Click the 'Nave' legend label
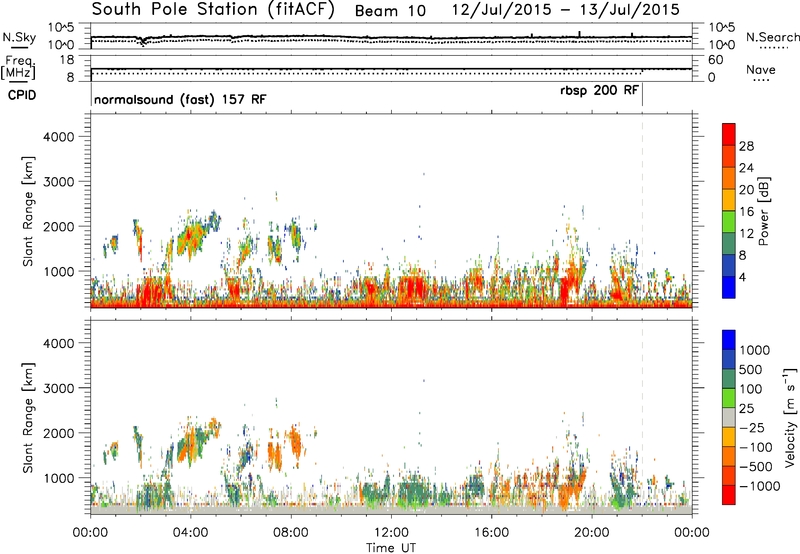Image resolution: width=800 pixels, height=554 pixels. pos(761,69)
